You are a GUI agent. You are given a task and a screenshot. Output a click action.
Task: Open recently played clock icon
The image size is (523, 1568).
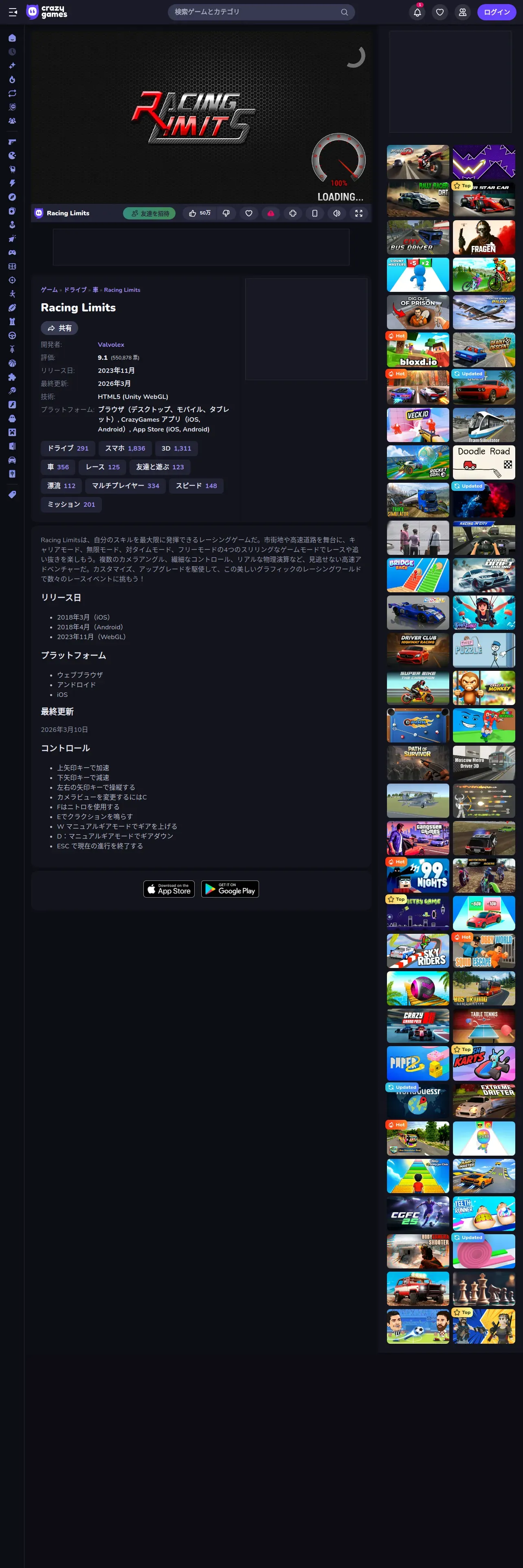(12, 52)
